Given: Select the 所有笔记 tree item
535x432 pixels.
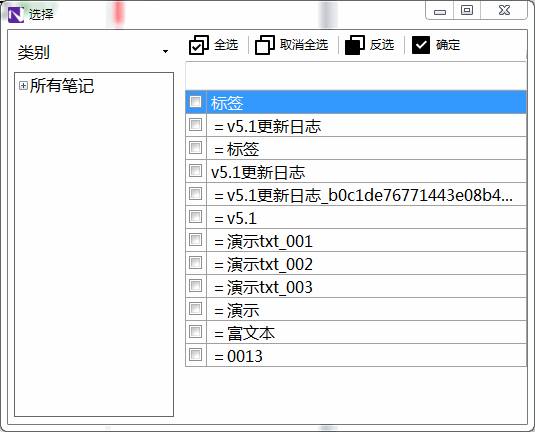Looking at the screenshot, I should (62, 86).
